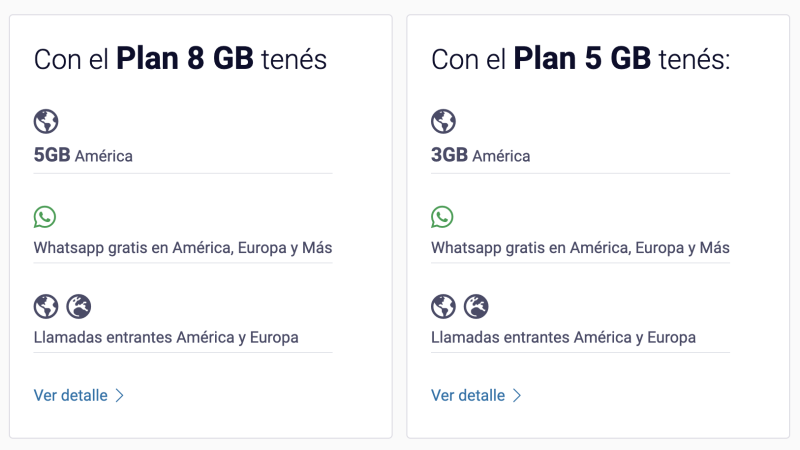Click the WhatsApp icon in Plan 5 GB card
Screen dimensions: 800x450
[442, 217]
